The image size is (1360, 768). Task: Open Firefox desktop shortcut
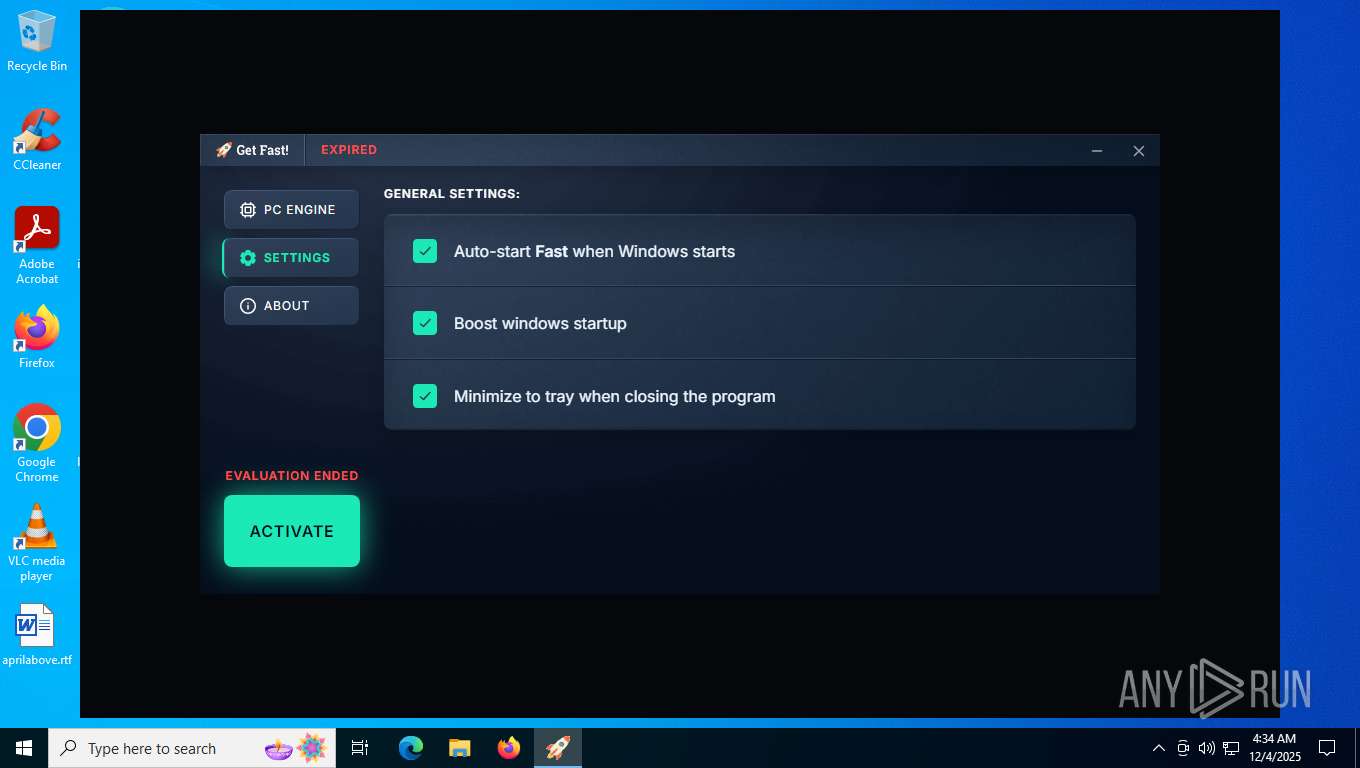[x=37, y=337]
